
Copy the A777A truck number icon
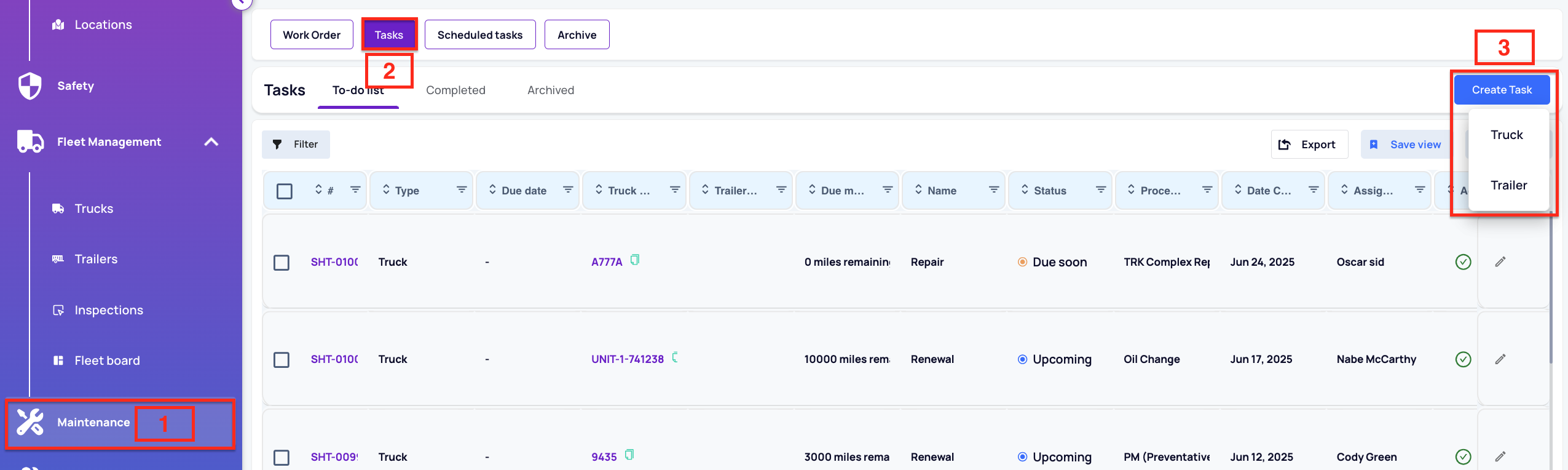[x=635, y=260]
